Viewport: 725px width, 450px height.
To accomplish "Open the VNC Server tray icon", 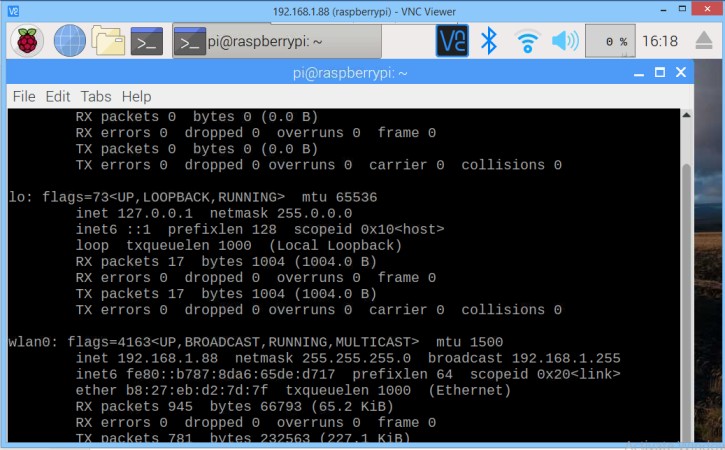I will click(x=452, y=41).
